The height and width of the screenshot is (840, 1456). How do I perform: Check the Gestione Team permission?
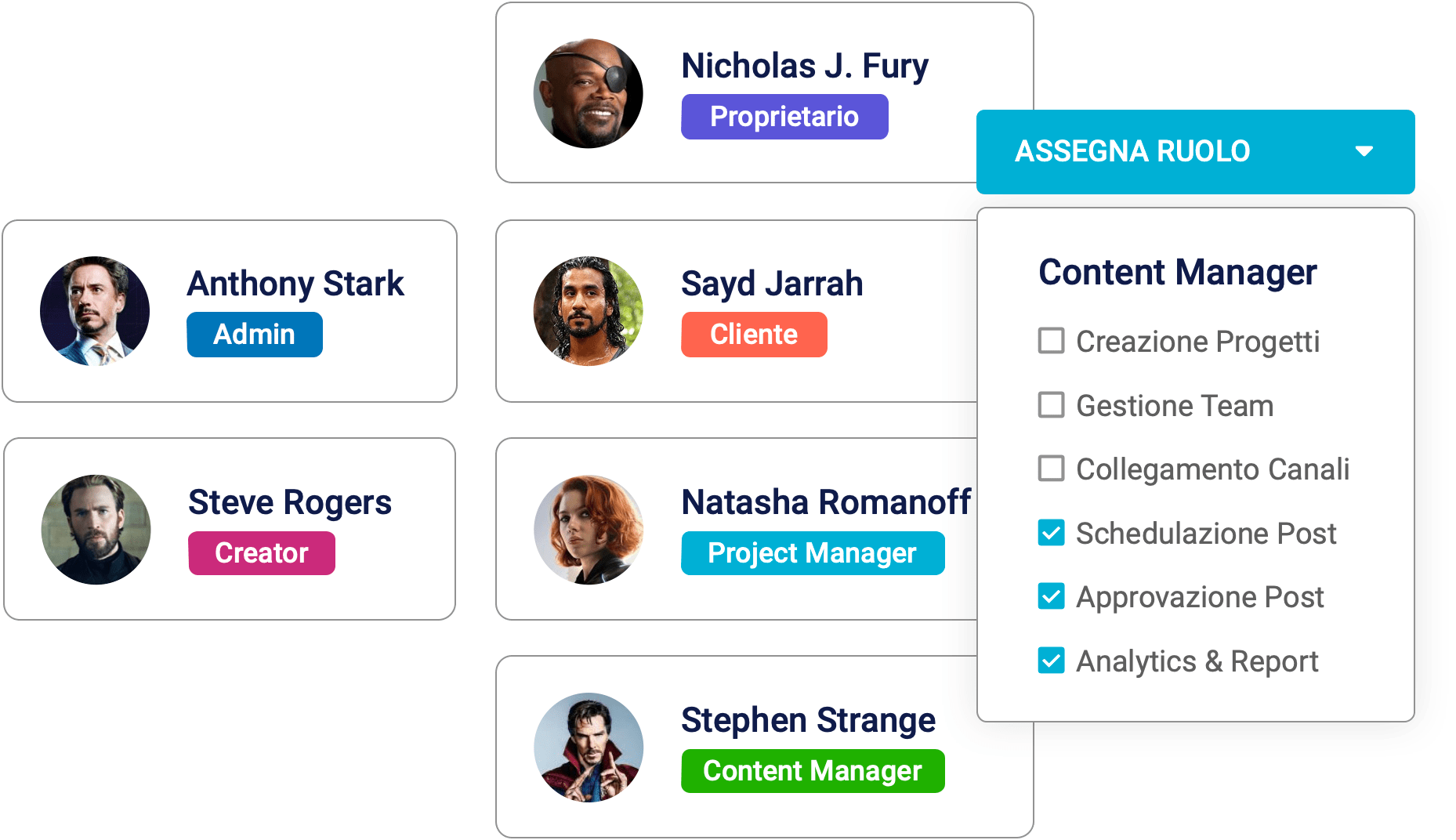1051,405
